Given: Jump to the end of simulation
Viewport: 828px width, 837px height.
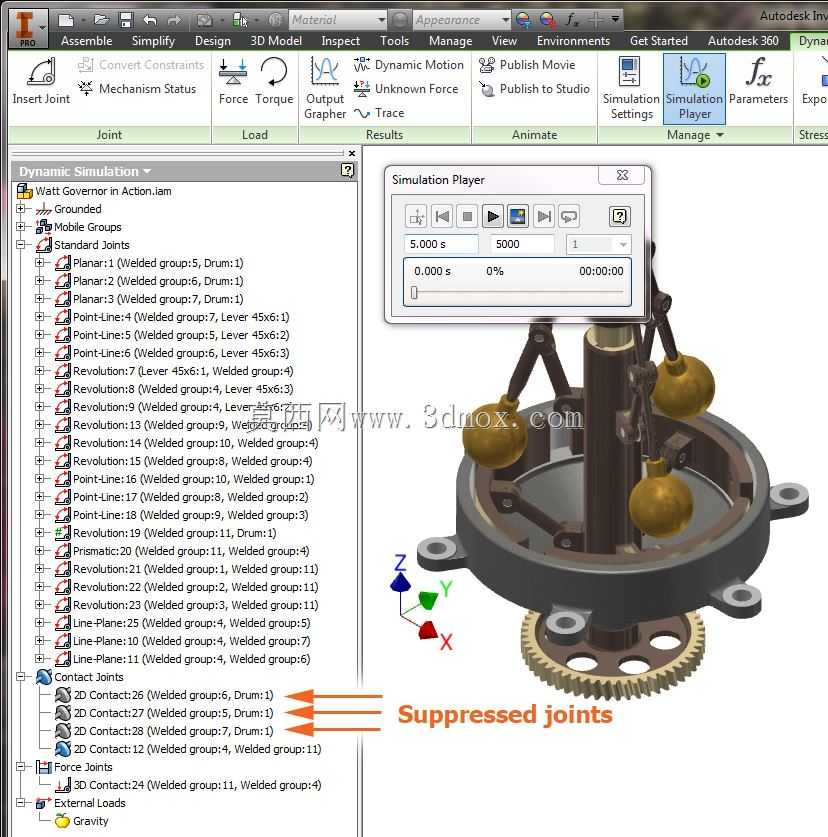Looking at the screenshot, I should (x=543, y=216).
